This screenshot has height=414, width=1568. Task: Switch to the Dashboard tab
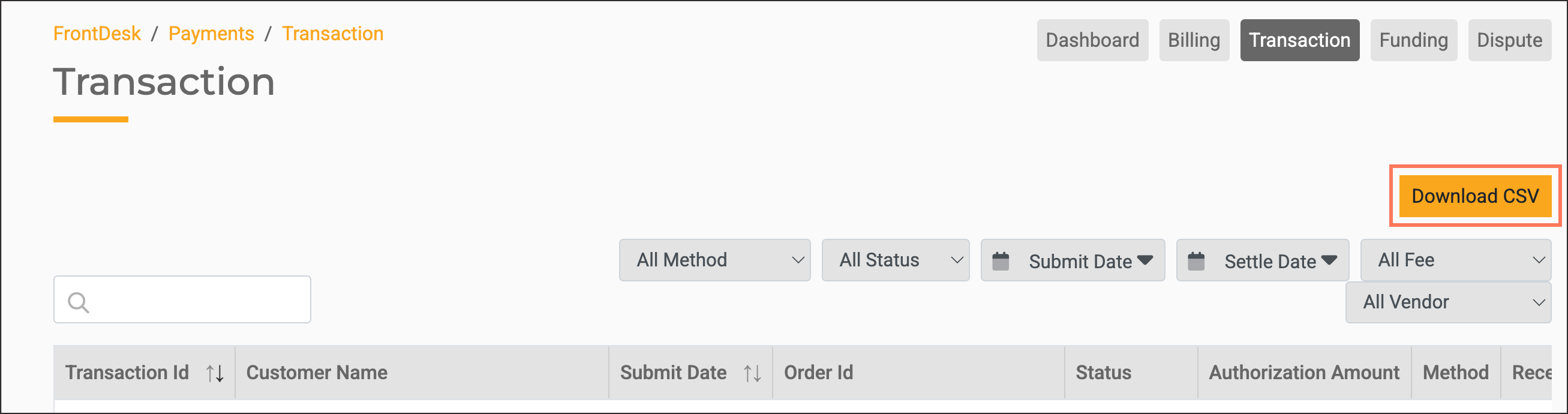click(1092, 40)
